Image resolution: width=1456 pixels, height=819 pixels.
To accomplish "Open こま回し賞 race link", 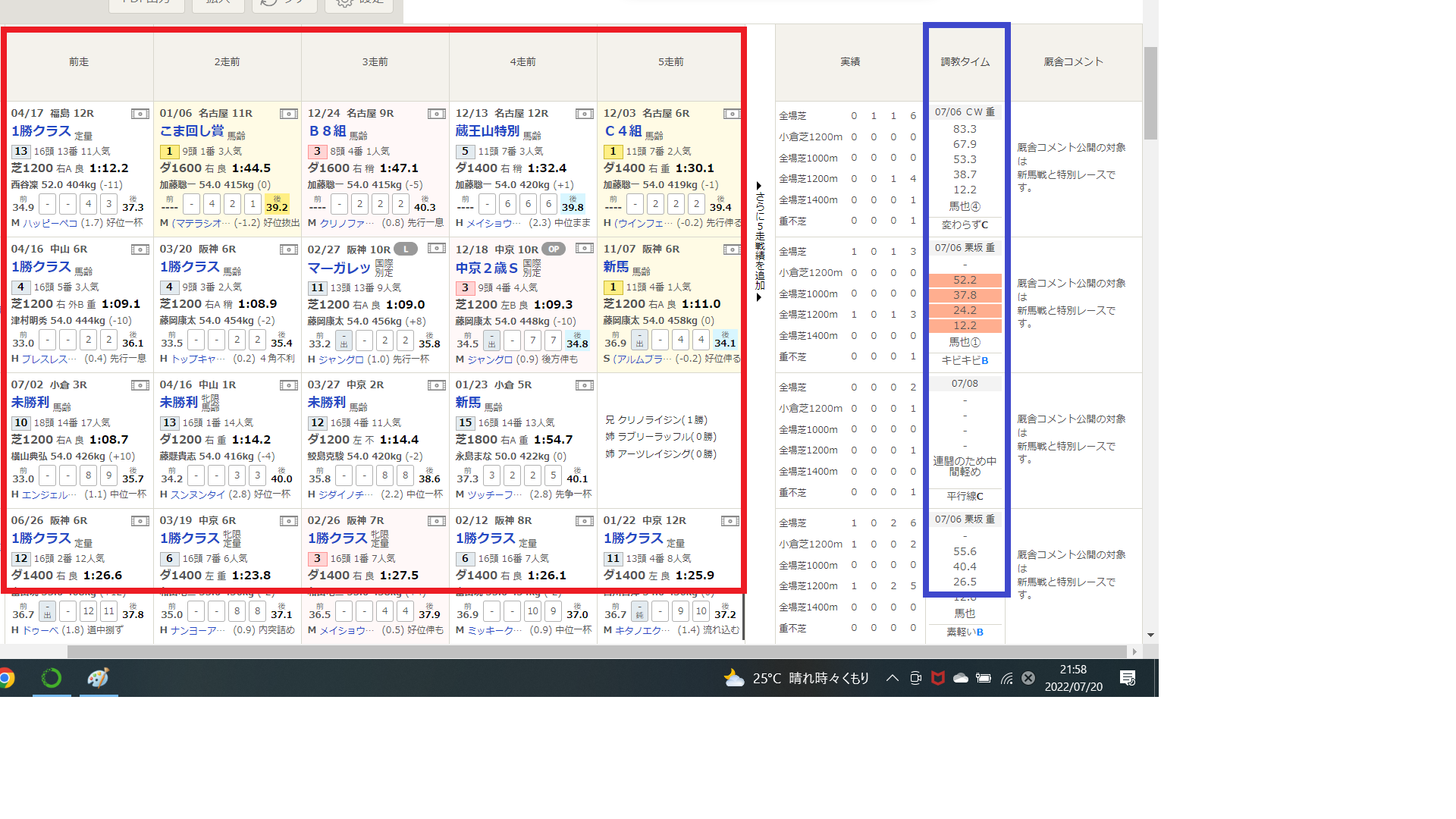I will coord(192,131).
